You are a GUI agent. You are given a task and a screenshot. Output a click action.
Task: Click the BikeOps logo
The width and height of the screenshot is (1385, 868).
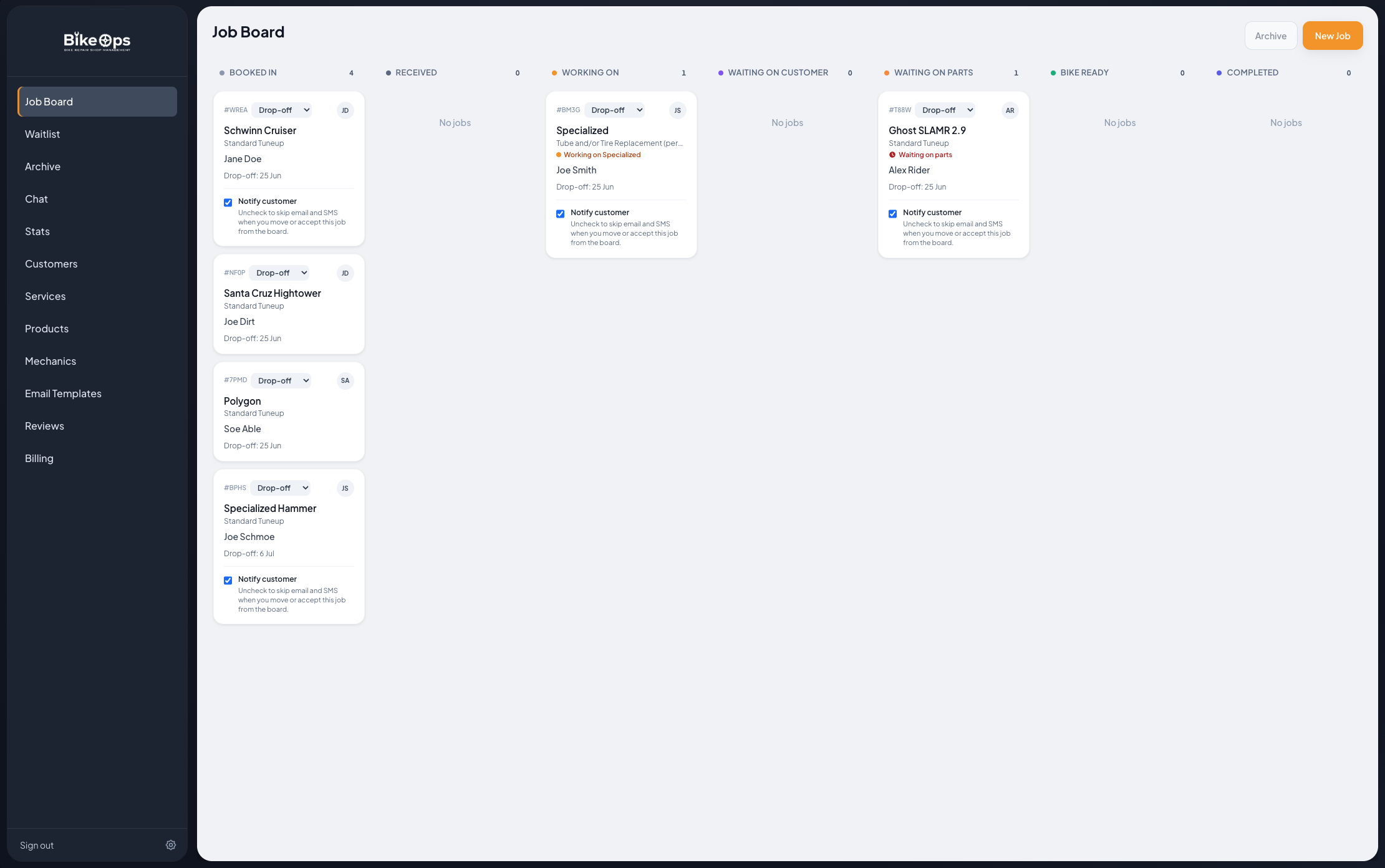pos(97,41)
